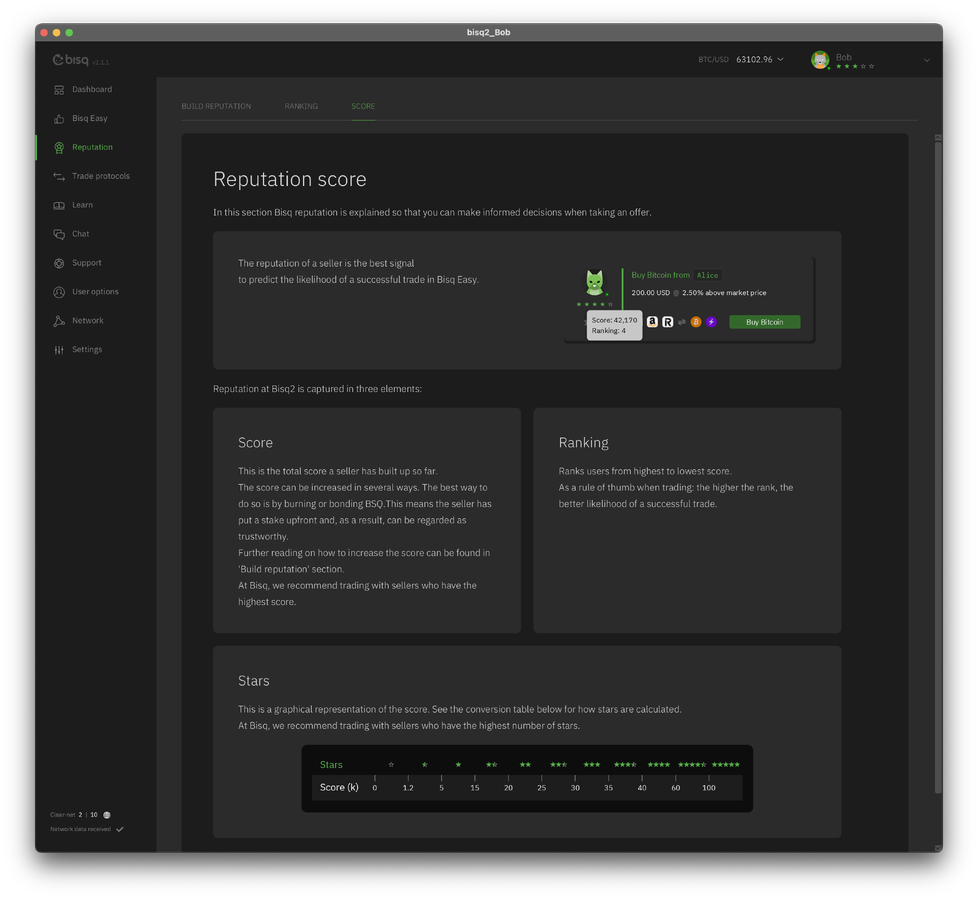The height and width of the screenshot is (899, 978).
Task: Click the Bisq Easy thumbs-up icon
Action: tap(59, 119)
